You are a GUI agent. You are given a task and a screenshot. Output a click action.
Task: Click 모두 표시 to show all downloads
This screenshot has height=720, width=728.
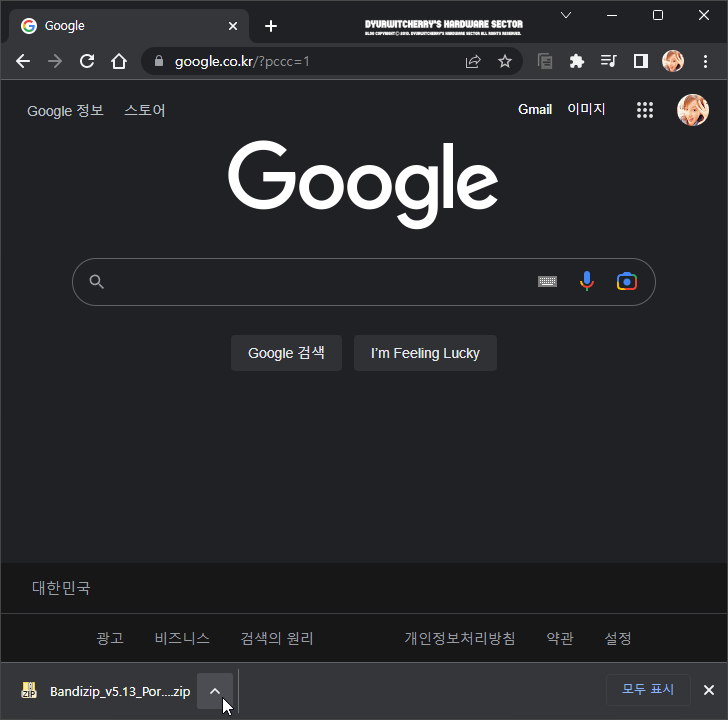click(x=648, y=689)
